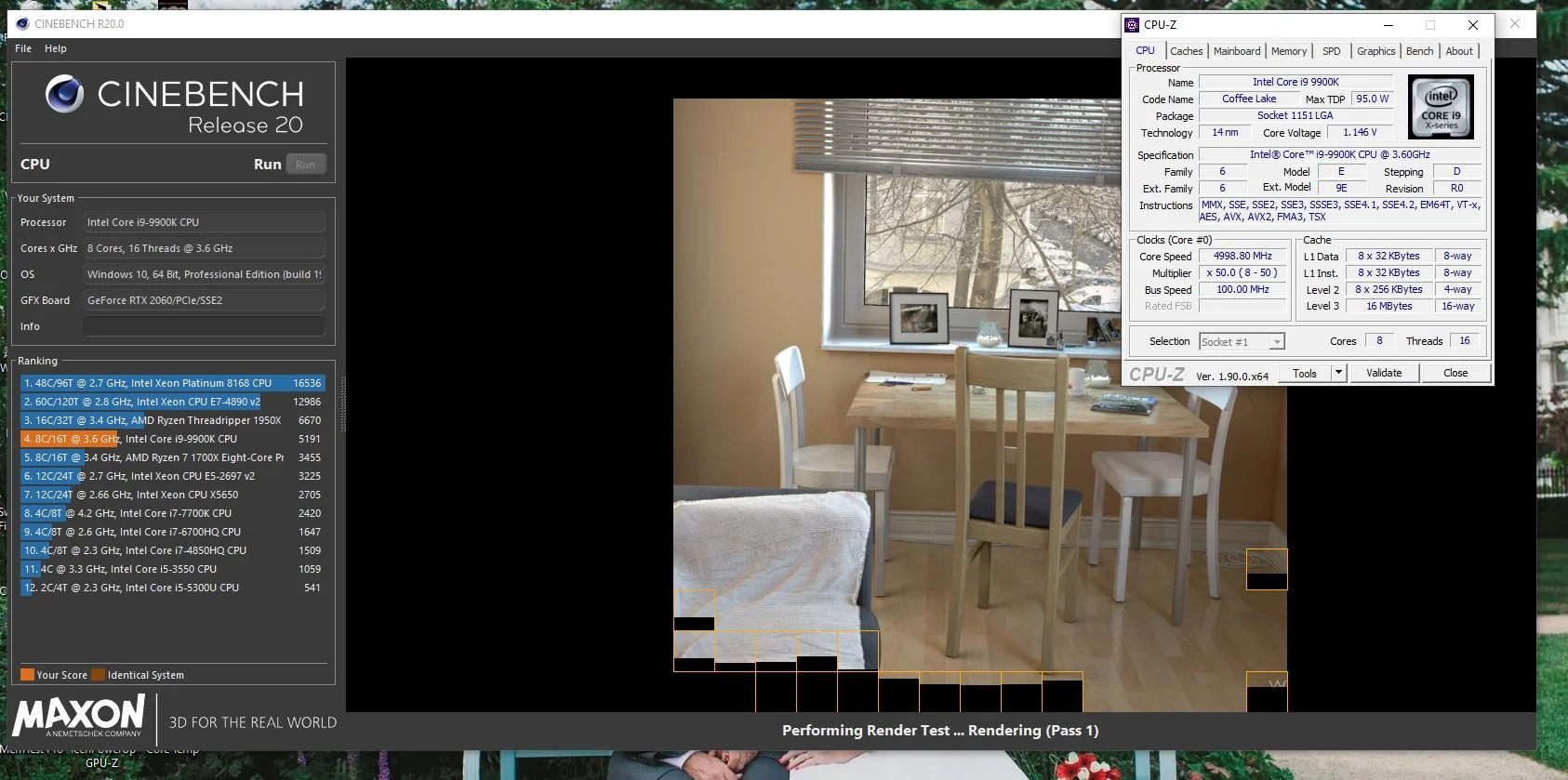Screen dimensions: 1568x780
Task: Switch to the Graphics tab in CPU-Z
Action: click(x=1375, y=51)
